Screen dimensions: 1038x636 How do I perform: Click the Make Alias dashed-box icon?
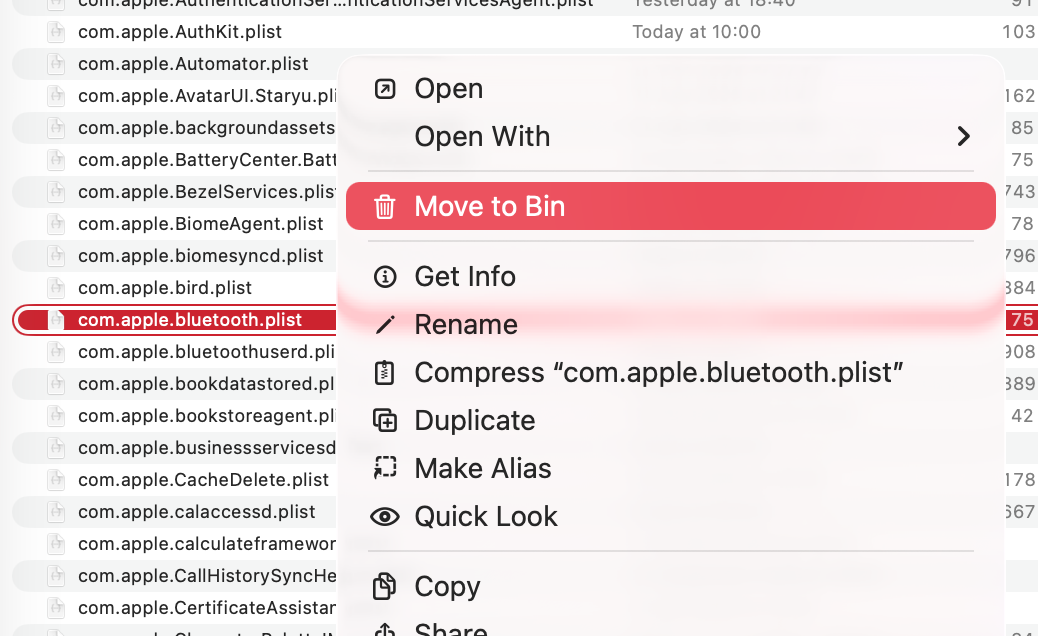(385, 468)
